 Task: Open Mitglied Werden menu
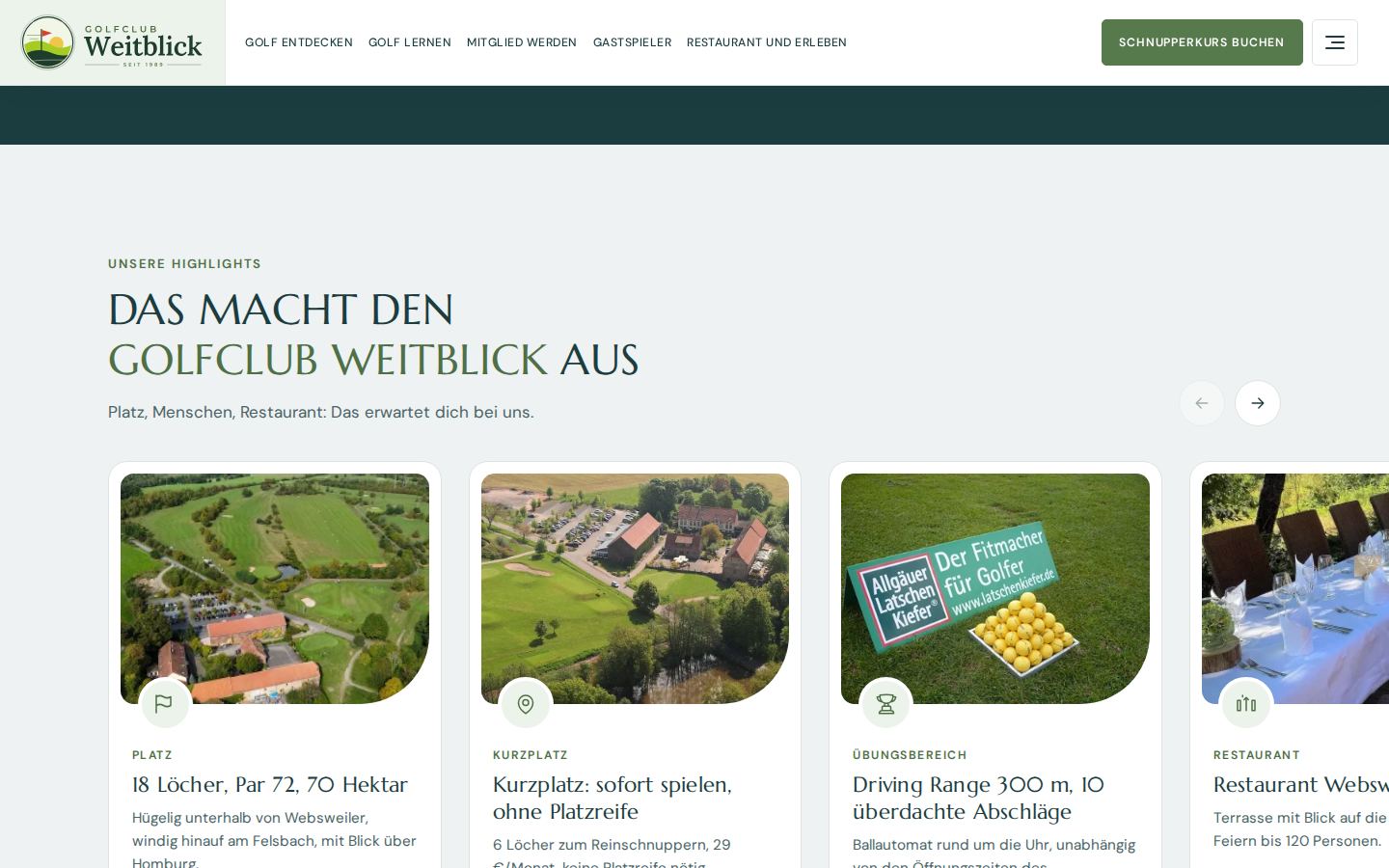522,42
